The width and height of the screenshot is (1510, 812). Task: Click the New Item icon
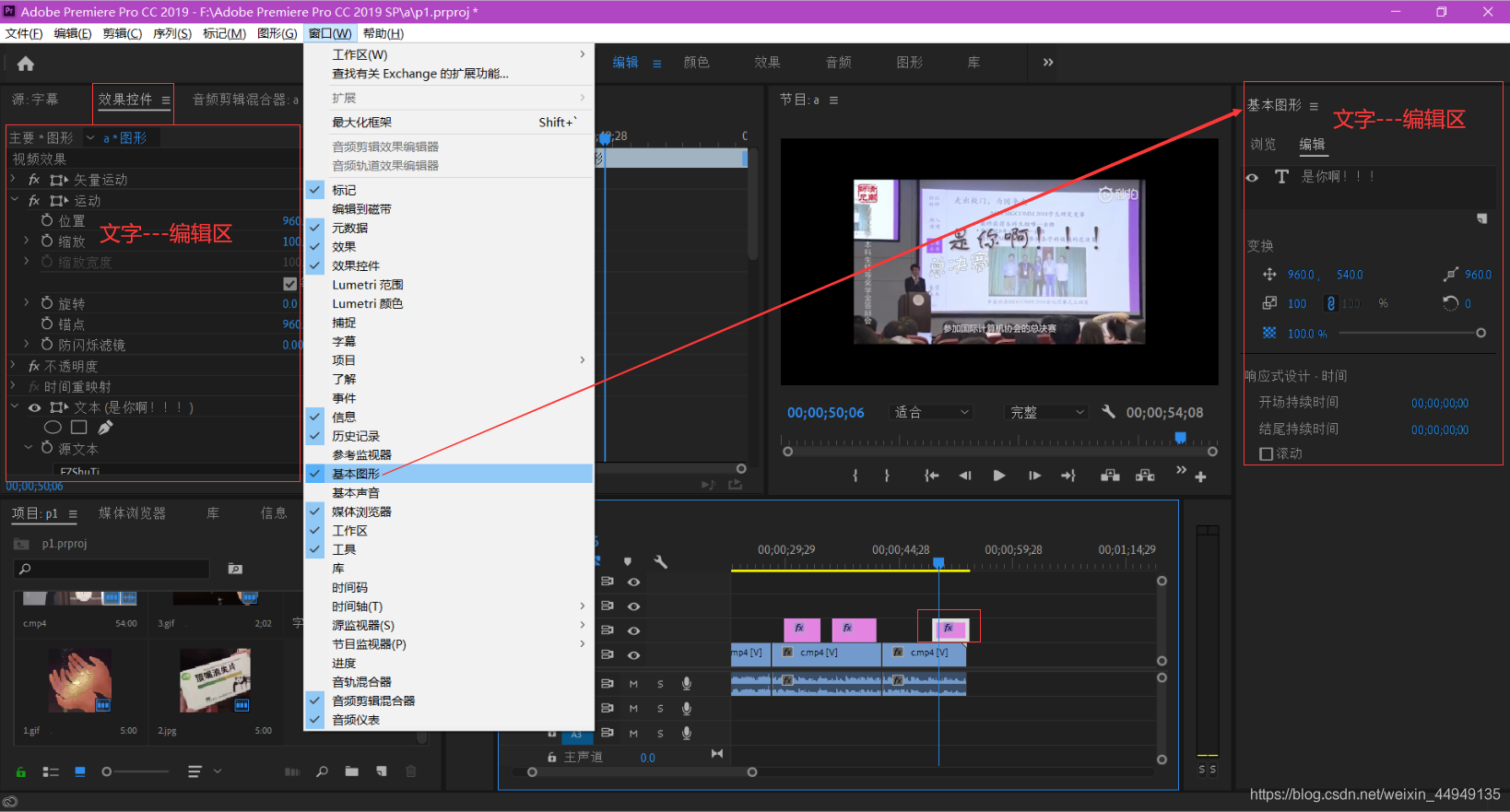[382, 771]
